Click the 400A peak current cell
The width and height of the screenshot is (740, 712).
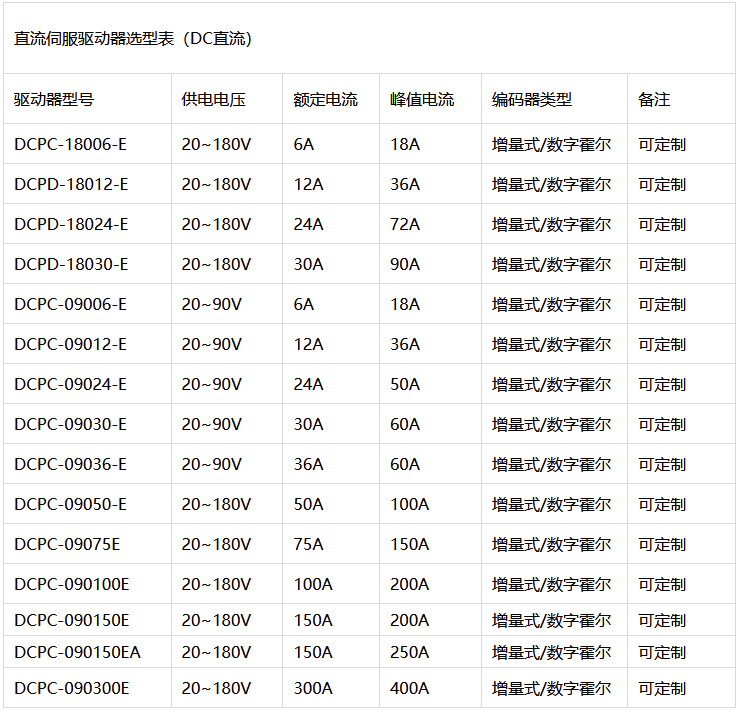pos(409,688)
